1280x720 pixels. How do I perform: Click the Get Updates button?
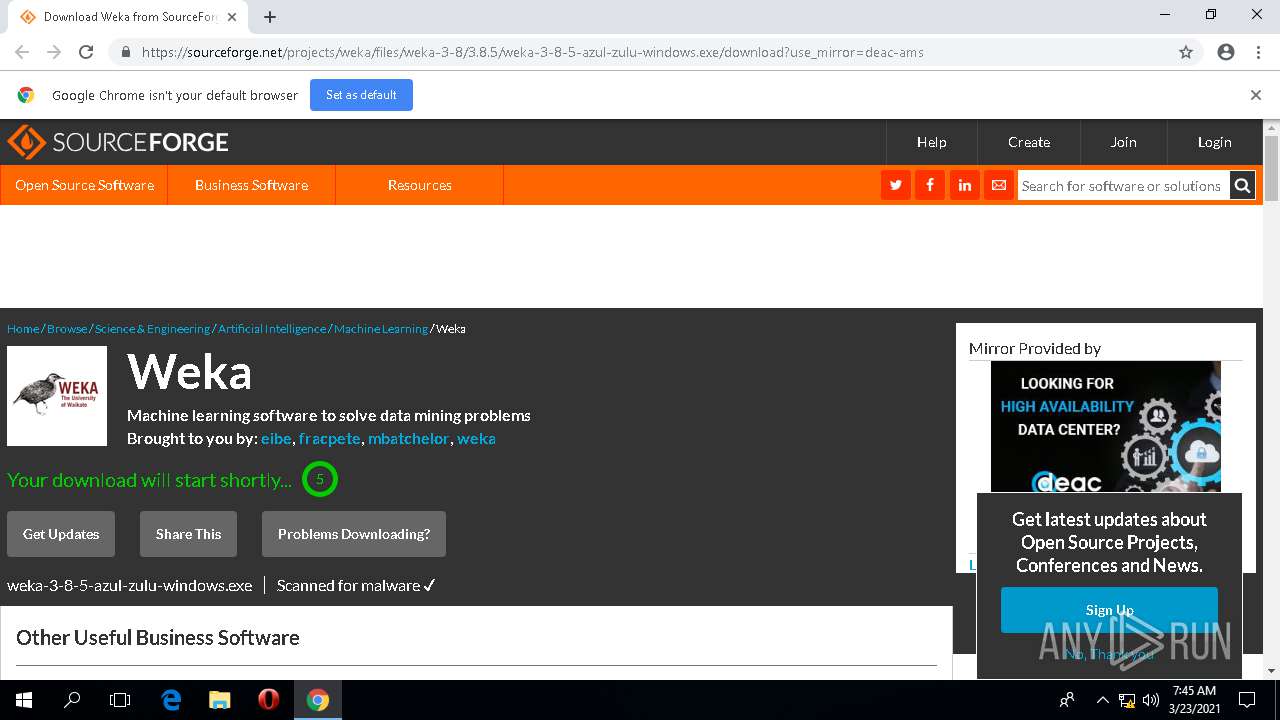point(61,534)
